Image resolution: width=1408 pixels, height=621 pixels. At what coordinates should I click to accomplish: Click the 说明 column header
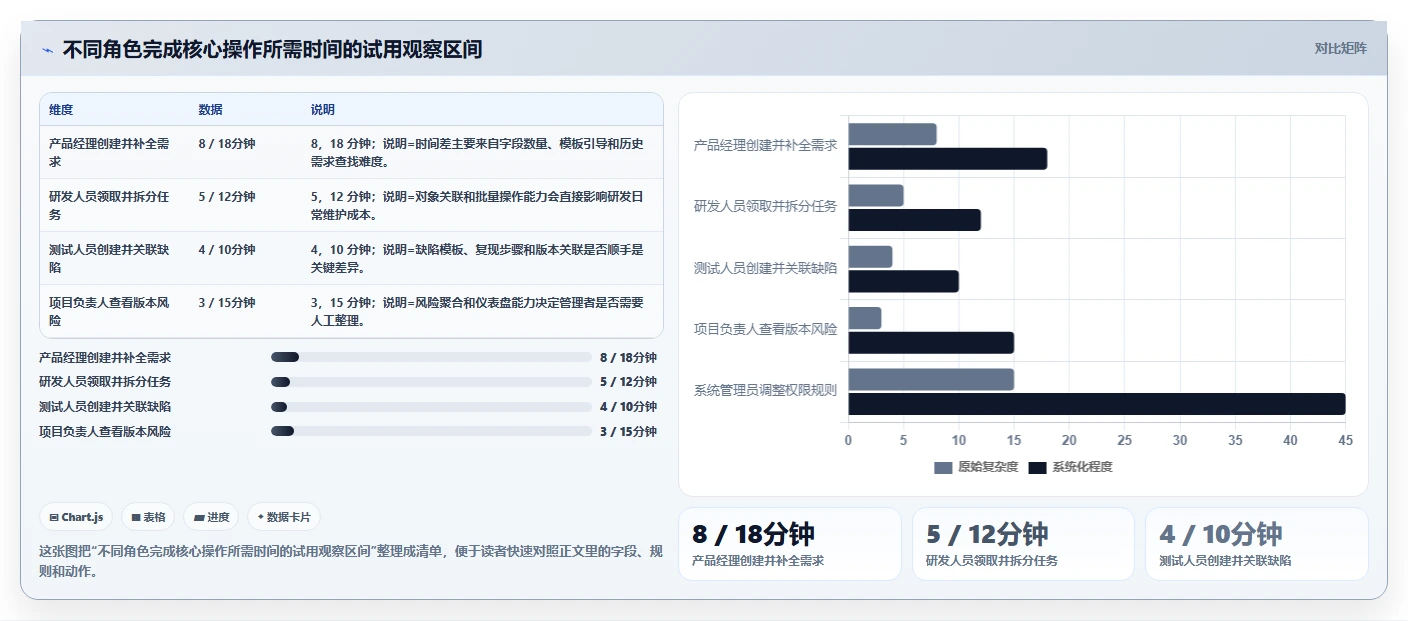[323, 110]
